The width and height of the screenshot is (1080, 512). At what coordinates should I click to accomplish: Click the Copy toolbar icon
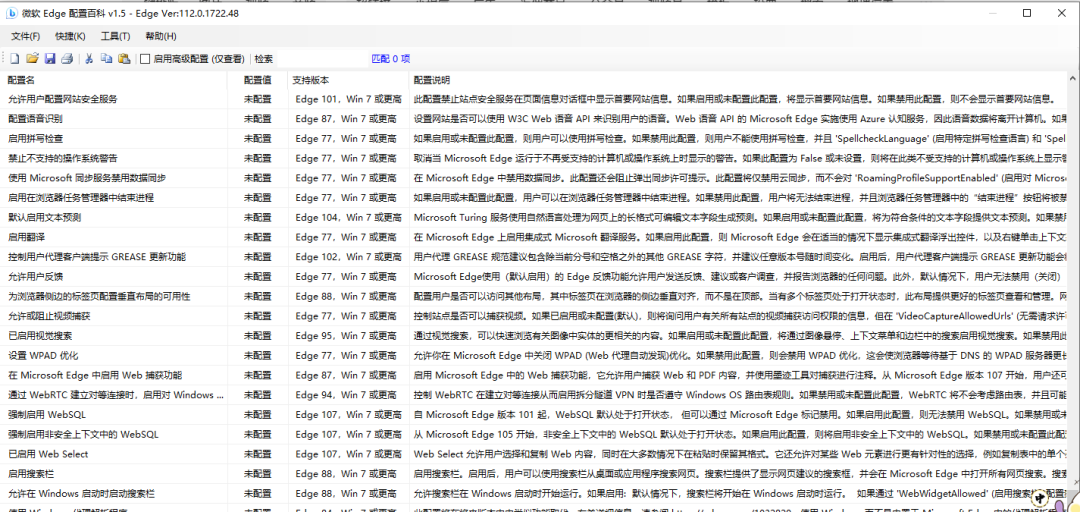(106, 59)
